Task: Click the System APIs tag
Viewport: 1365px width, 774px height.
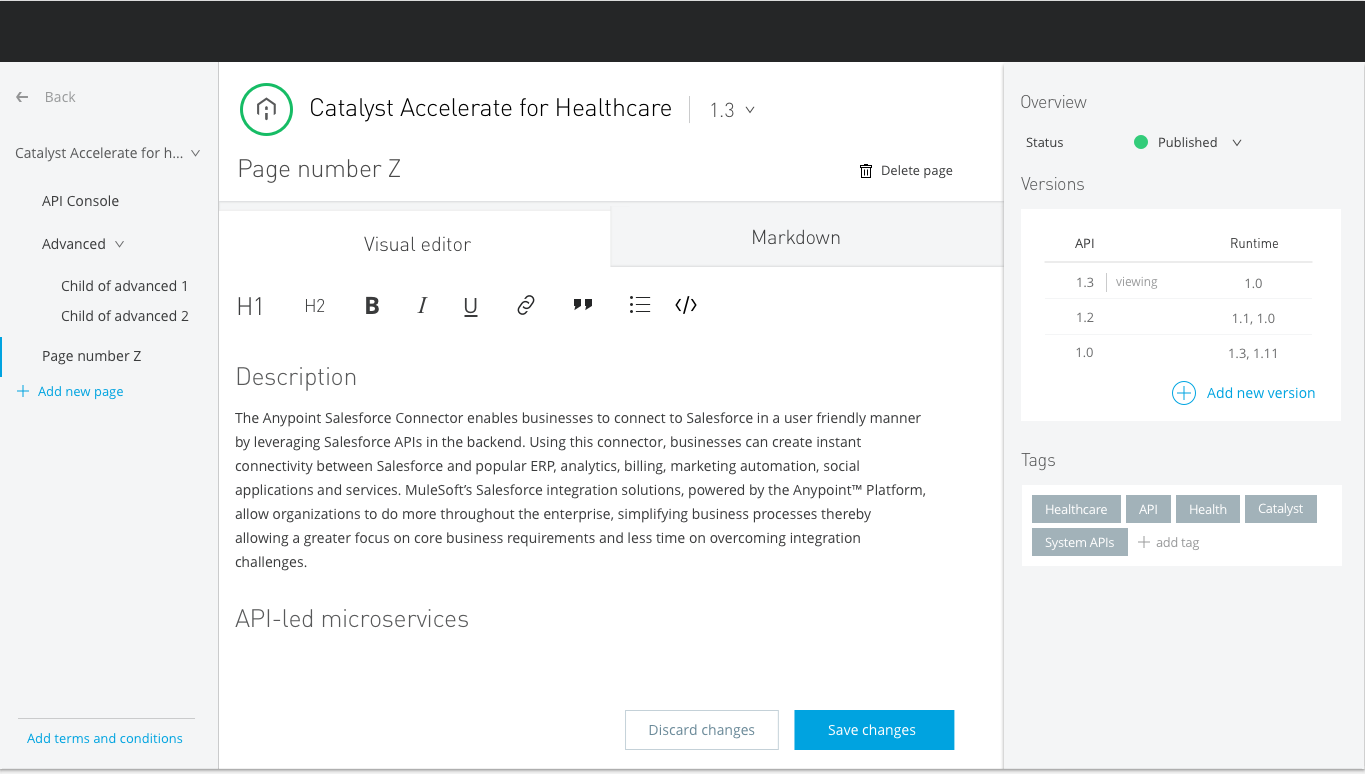Action: coord(1080,542)
